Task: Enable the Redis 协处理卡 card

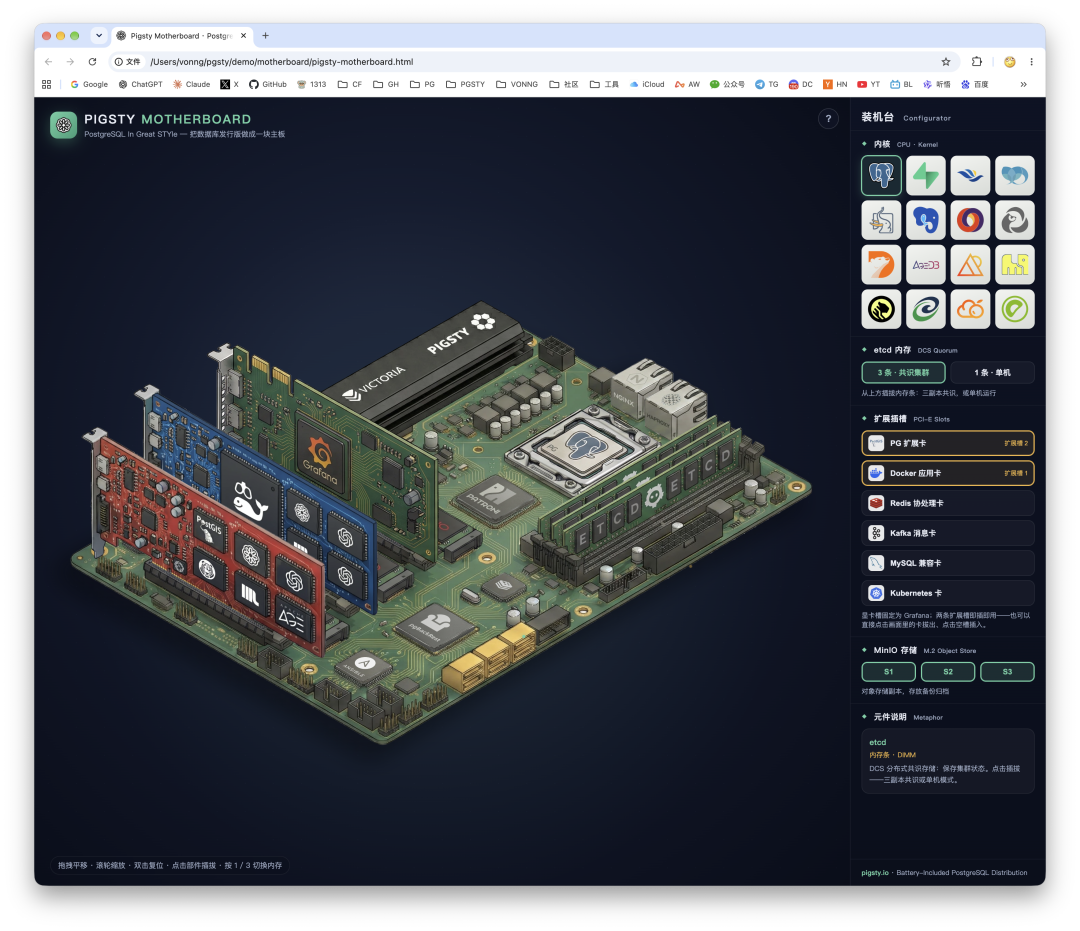Action: click(948, 503)
